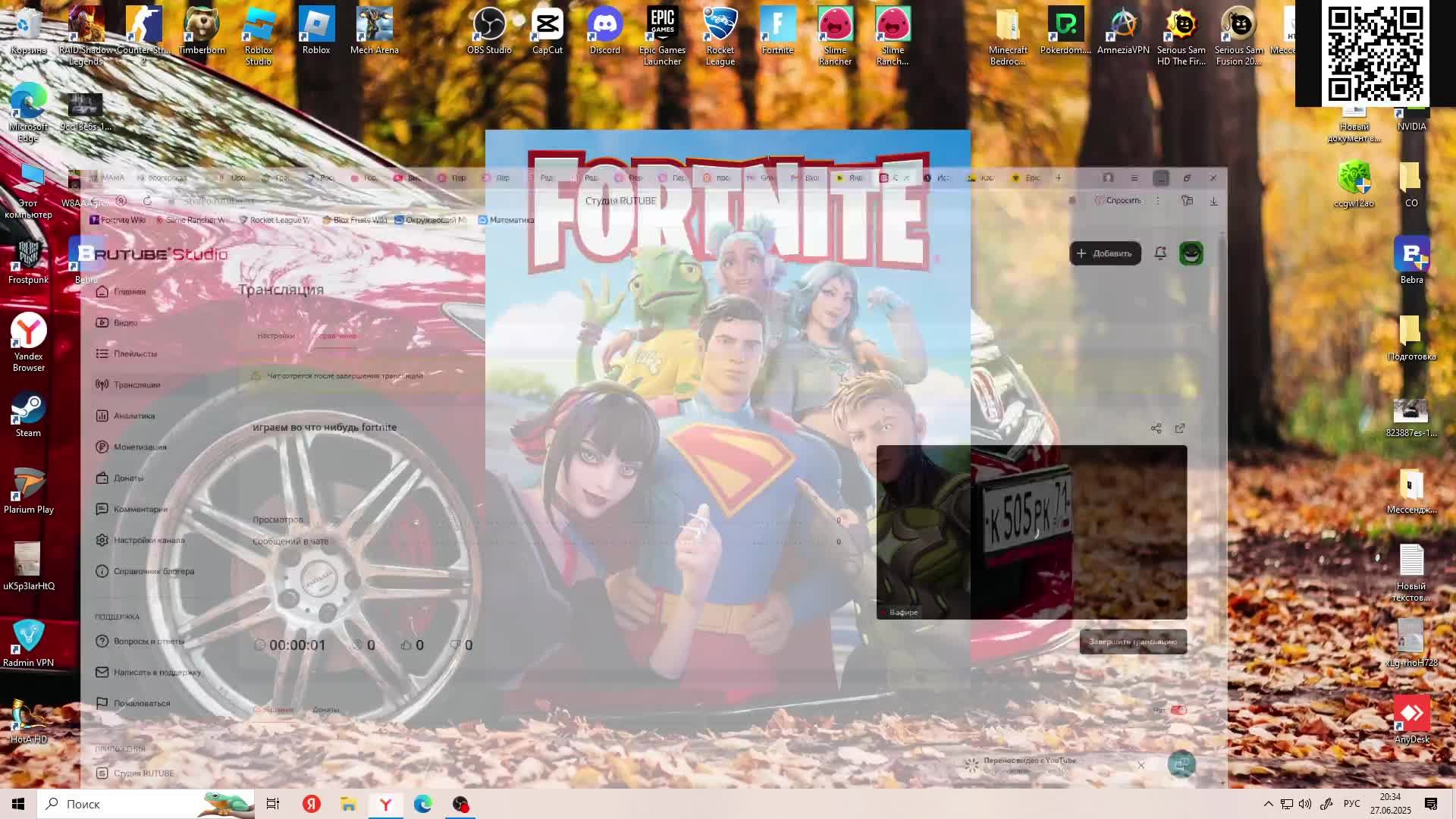
Task: Launch Fortnite from the desktop shortcut
Action: 777,23
